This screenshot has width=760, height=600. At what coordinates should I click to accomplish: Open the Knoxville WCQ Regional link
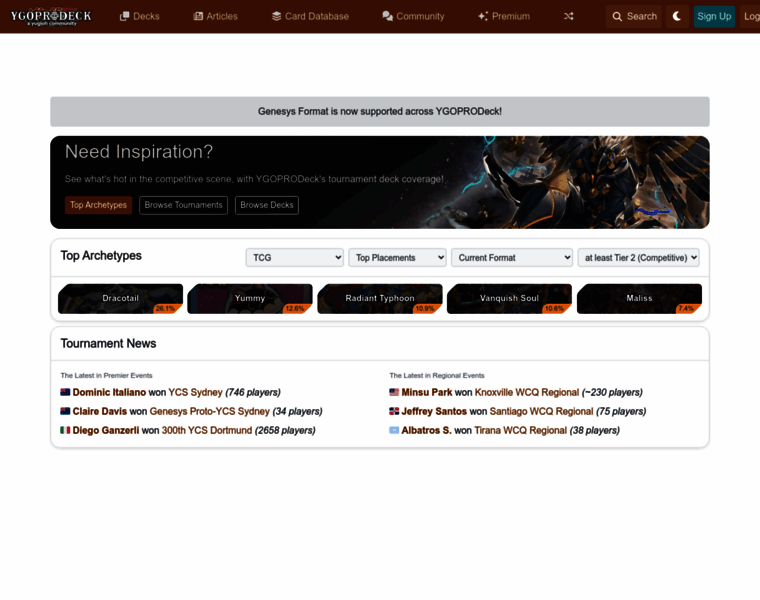coord(527,393)
